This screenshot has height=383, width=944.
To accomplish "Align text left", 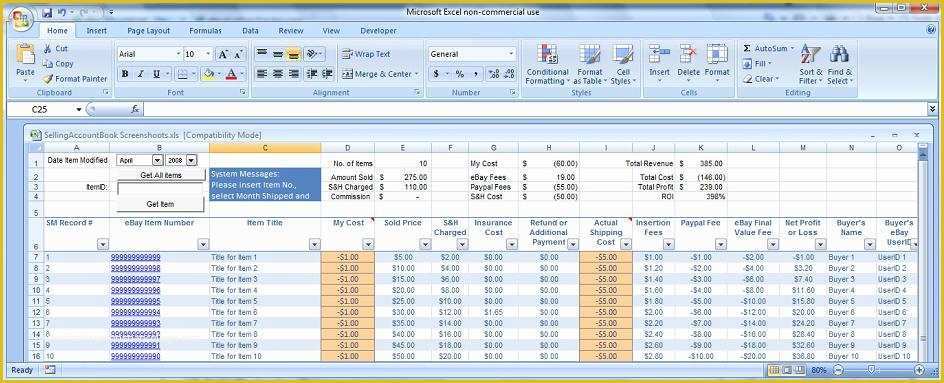I will [262, 74].
